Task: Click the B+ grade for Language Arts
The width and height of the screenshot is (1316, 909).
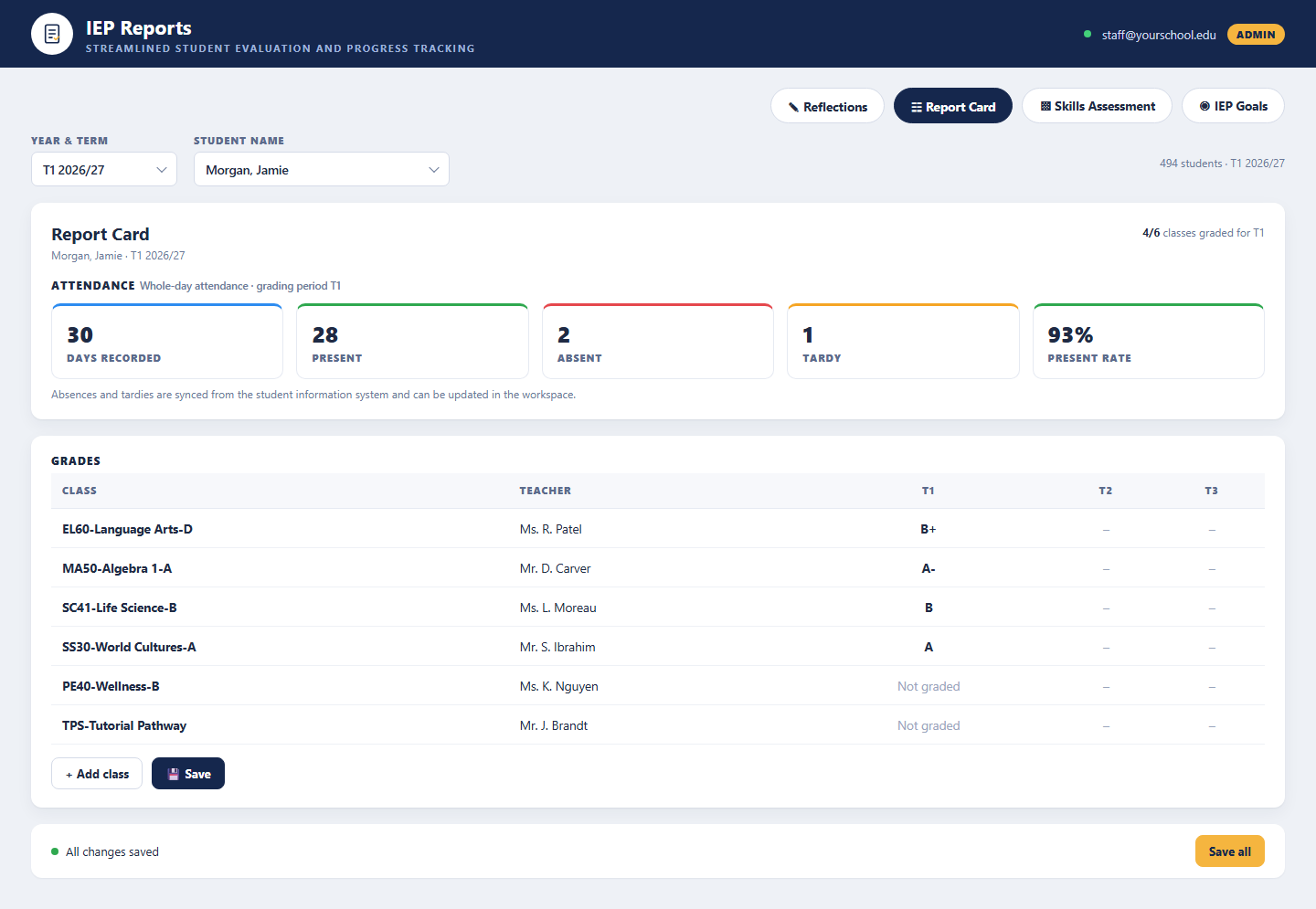Action: tap(929, 529)
